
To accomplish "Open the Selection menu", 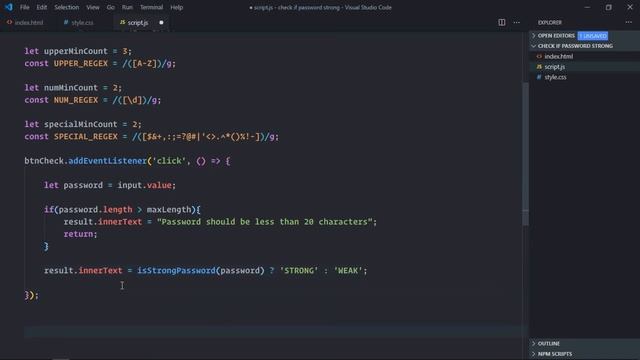I will [x=67, y=7].
